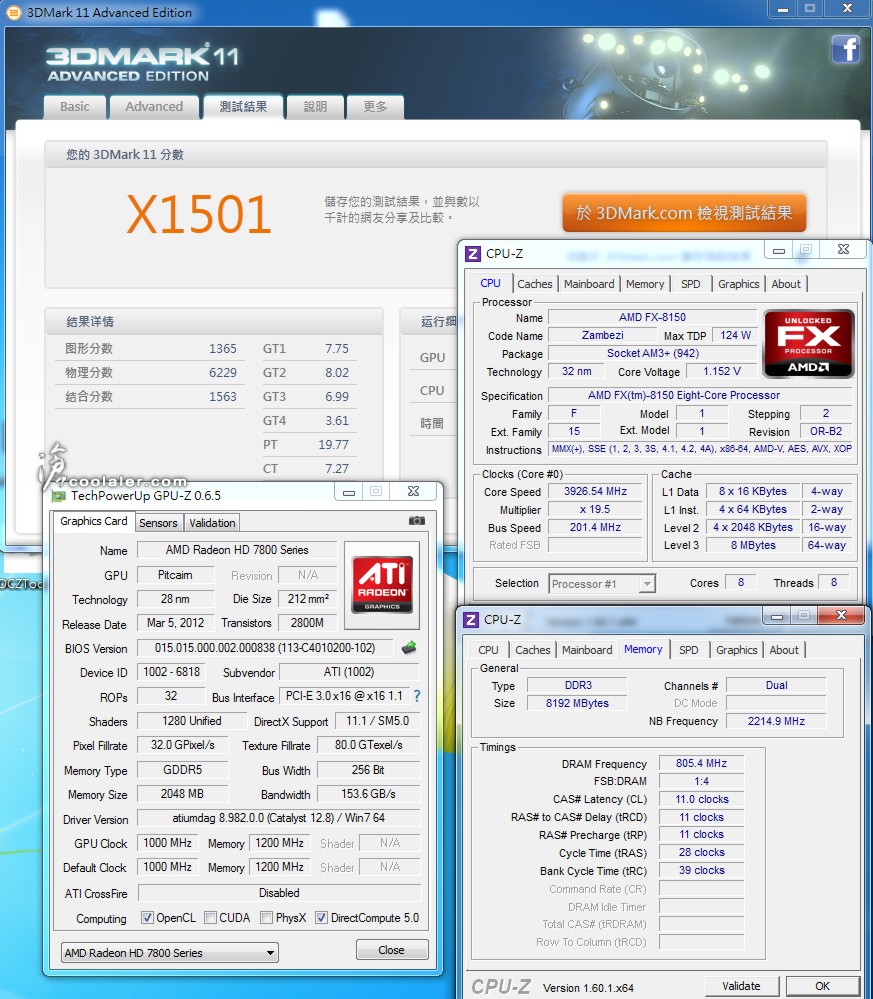The width and height of the screenshot is (873, 999).
Task: Switch to the Basic tab in 3DMark
Action: coord(75,107)
